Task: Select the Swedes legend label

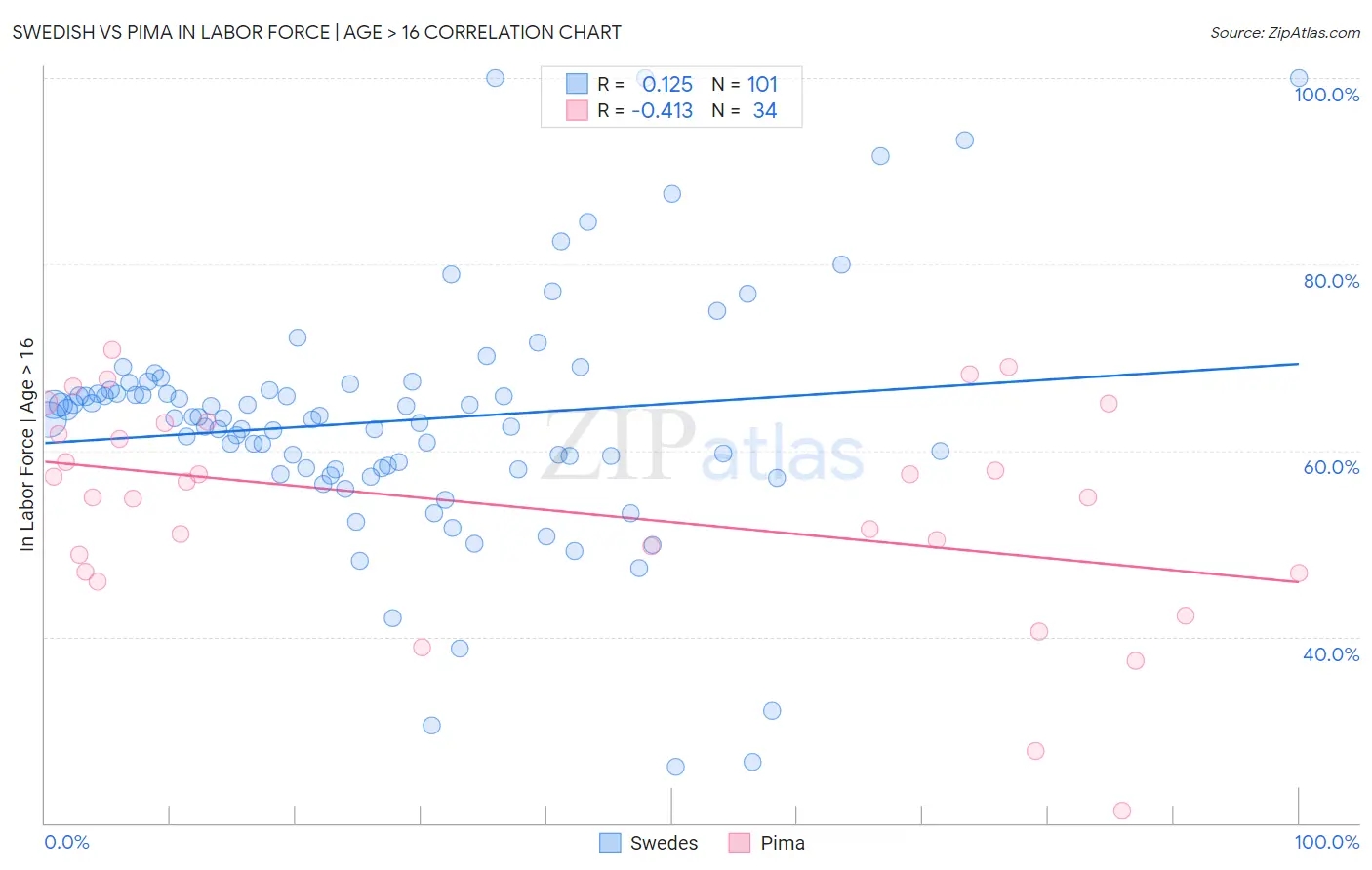Action: pyautogui.click(x=664, y=843)
